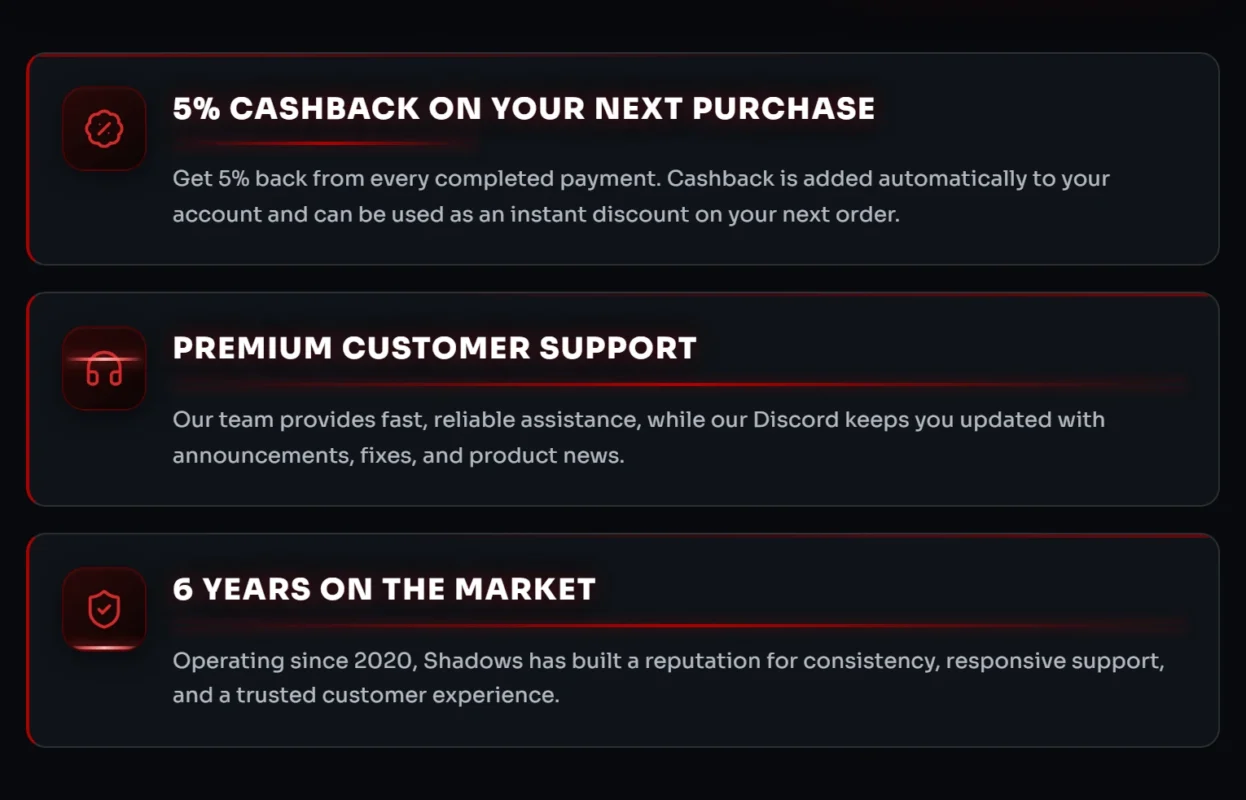The image size is (1246, 800).
Task: Select the '5% Cashback on Your Next Purchase' heading
Action: point(523,108)
